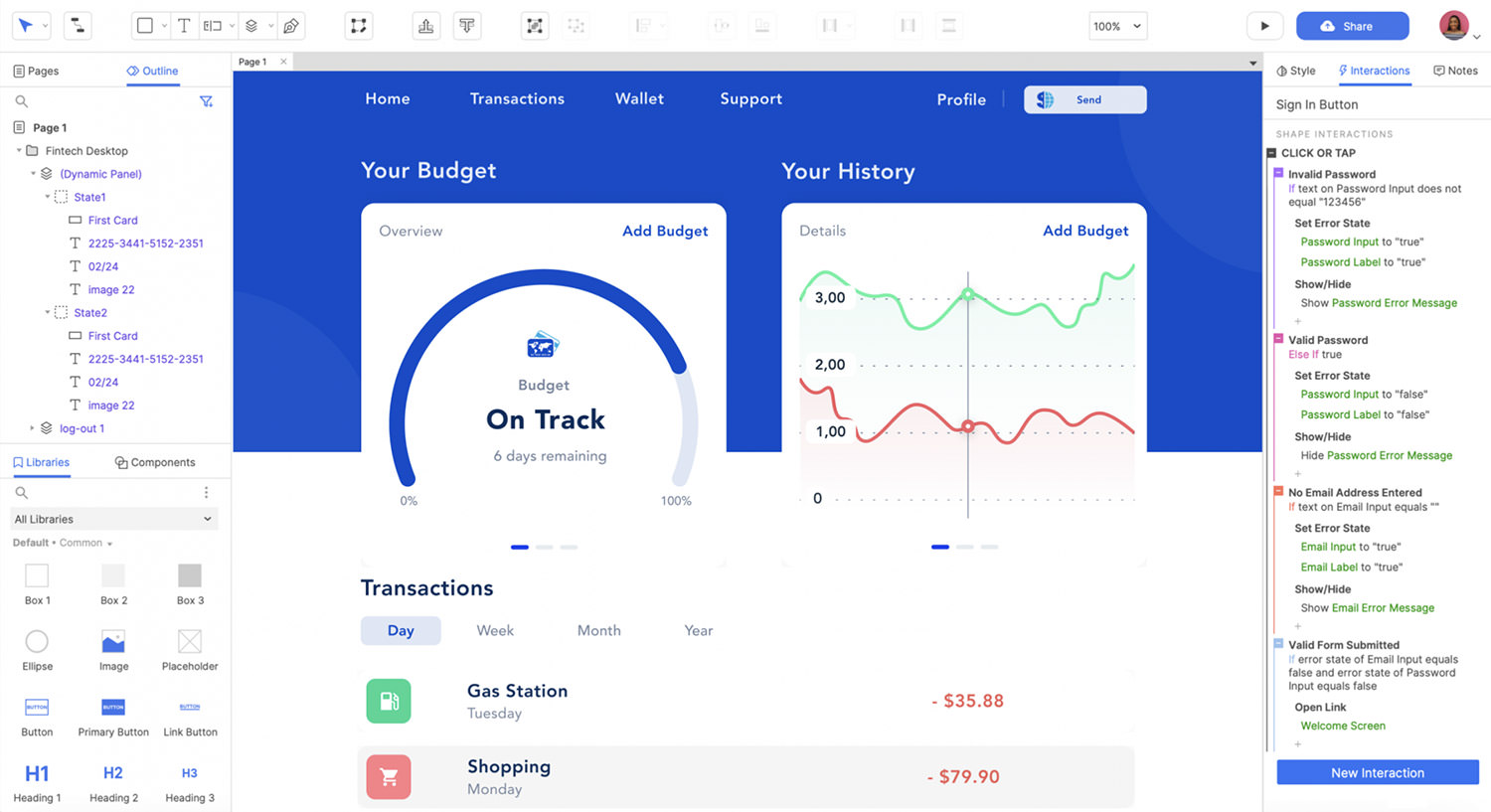Image resolution: width=1491 pixels, height=812 pixels.
Task: Click Add Budget in Overview card
Action: (665, 231)
